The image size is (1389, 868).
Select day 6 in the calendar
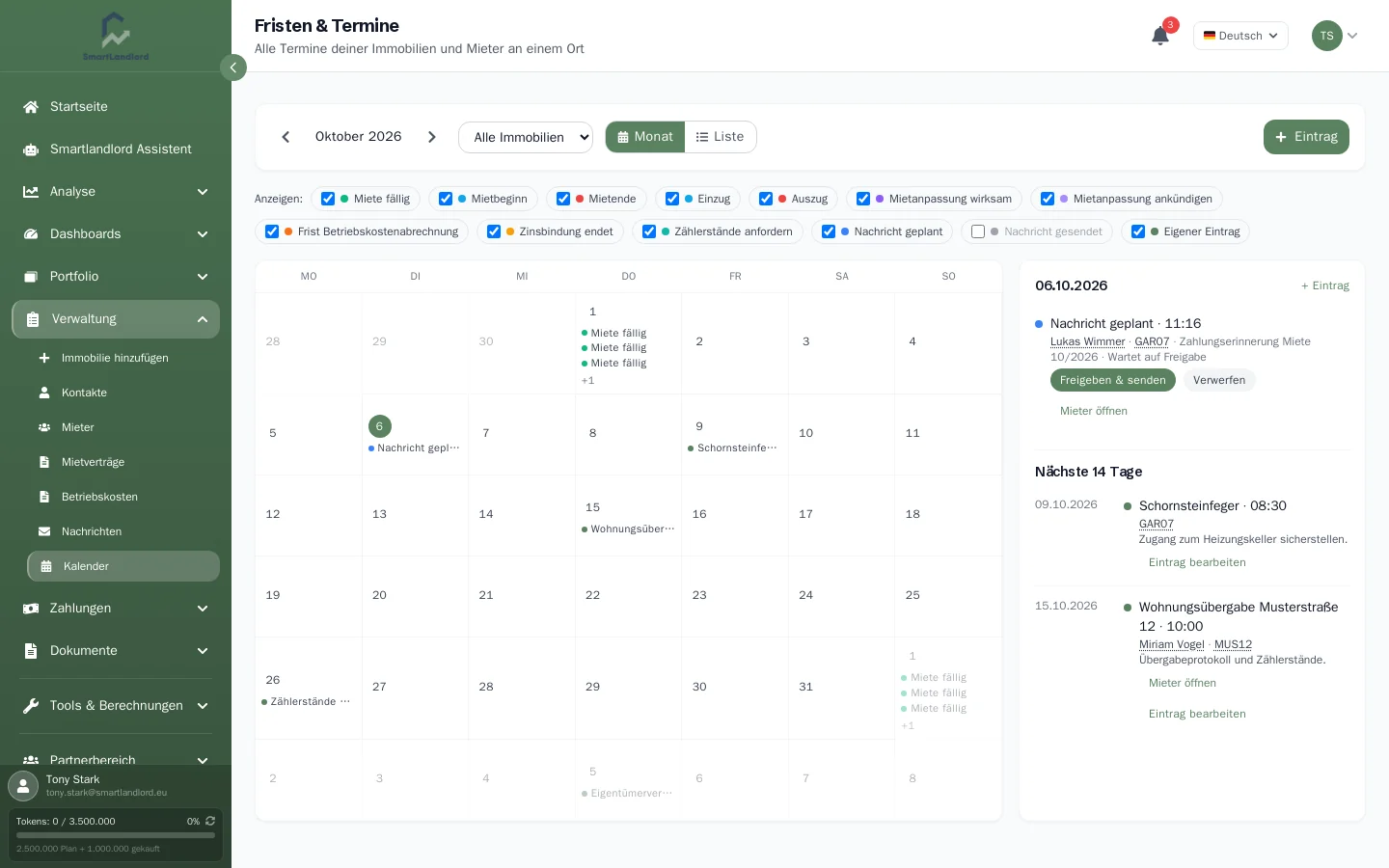379,426
